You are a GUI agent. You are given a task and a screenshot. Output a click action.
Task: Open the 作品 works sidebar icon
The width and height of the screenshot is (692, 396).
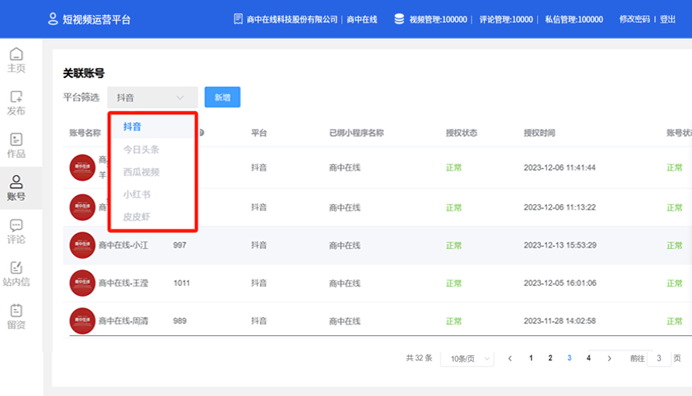pos(16,146)
